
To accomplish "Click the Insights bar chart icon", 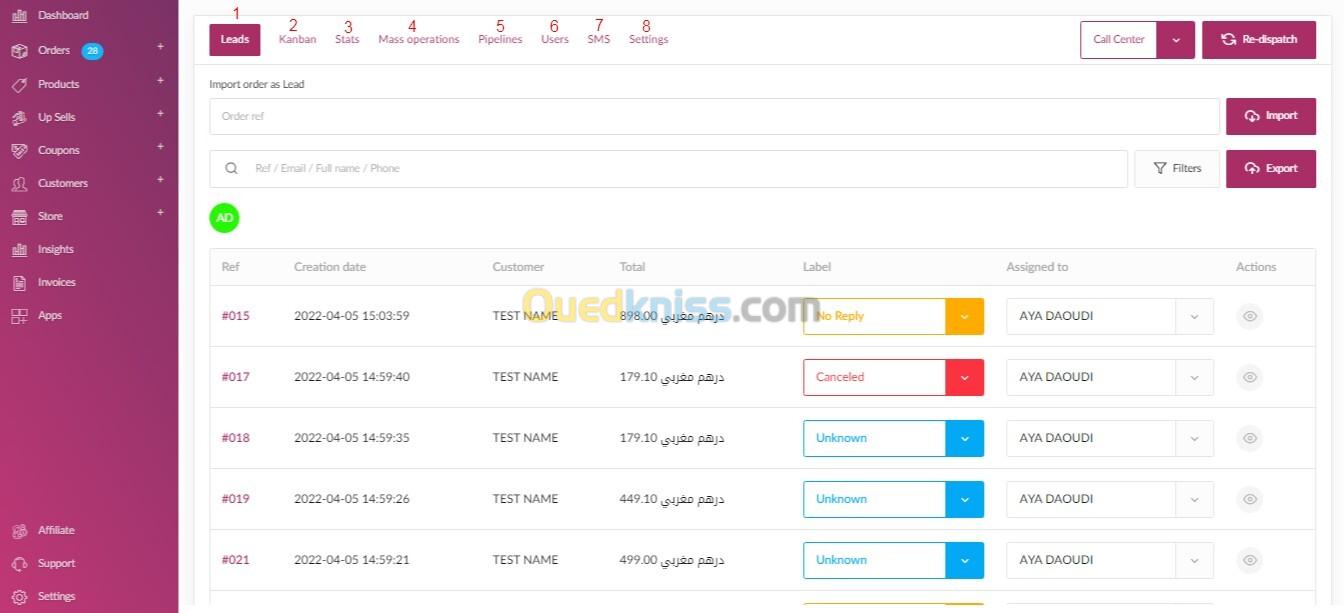I will (19, 250).
